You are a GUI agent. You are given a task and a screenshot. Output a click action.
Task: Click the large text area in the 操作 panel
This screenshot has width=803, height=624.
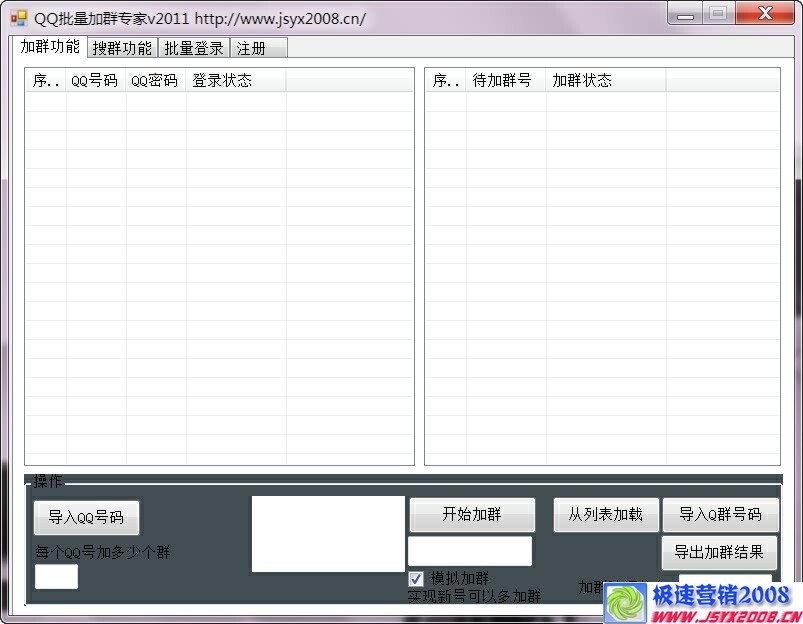327,533
